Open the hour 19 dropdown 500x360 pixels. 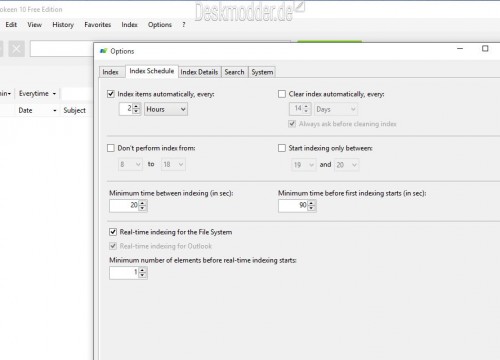[303, 165]
